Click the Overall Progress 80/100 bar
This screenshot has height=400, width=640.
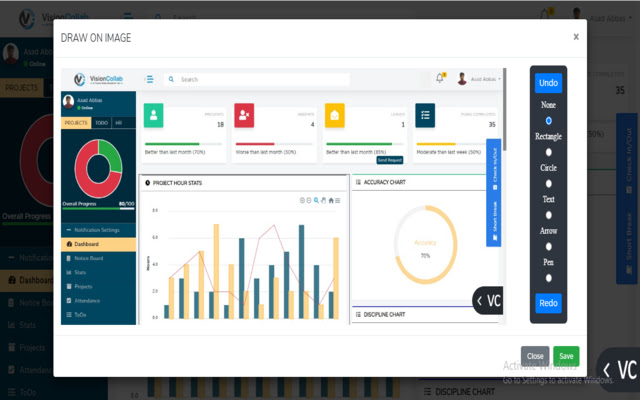coord(98,208)
